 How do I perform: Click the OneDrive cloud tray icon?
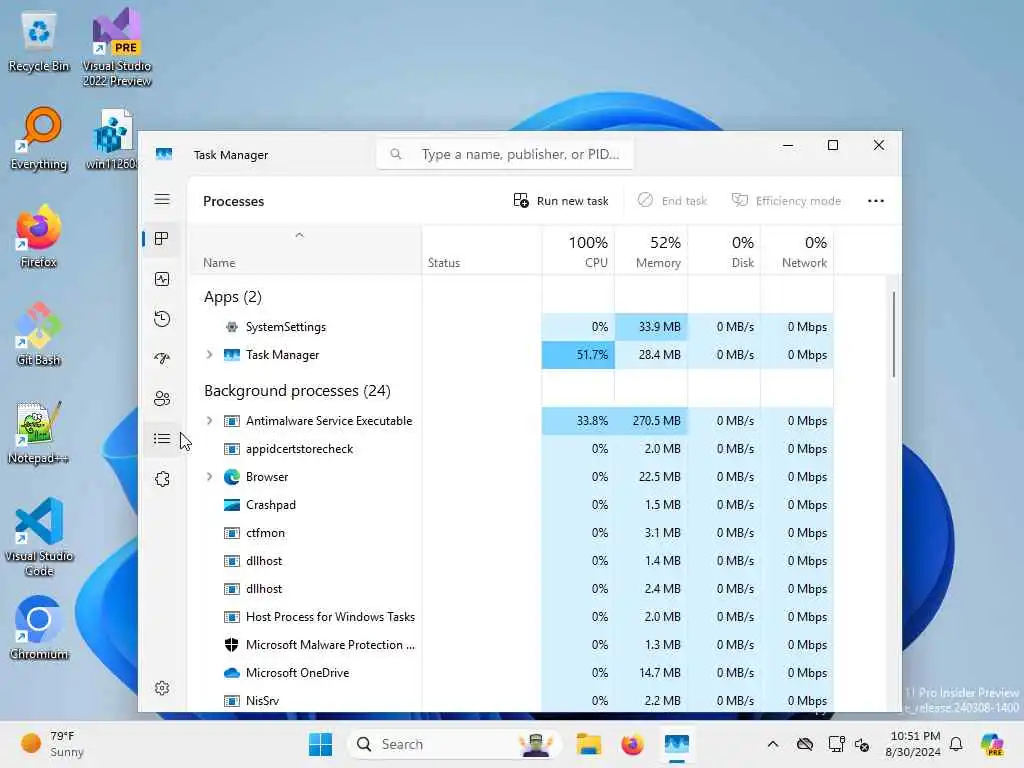click(x=805, y=744)
